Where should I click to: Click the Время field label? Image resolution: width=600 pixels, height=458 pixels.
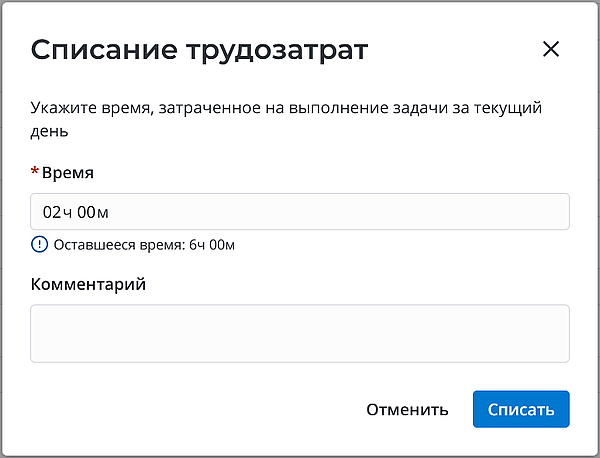click(x=68, y=172)
